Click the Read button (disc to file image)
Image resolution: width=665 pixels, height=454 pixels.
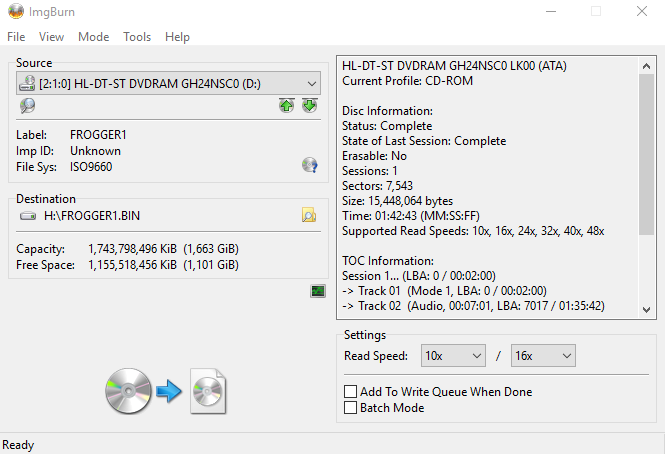click(166, 391)
